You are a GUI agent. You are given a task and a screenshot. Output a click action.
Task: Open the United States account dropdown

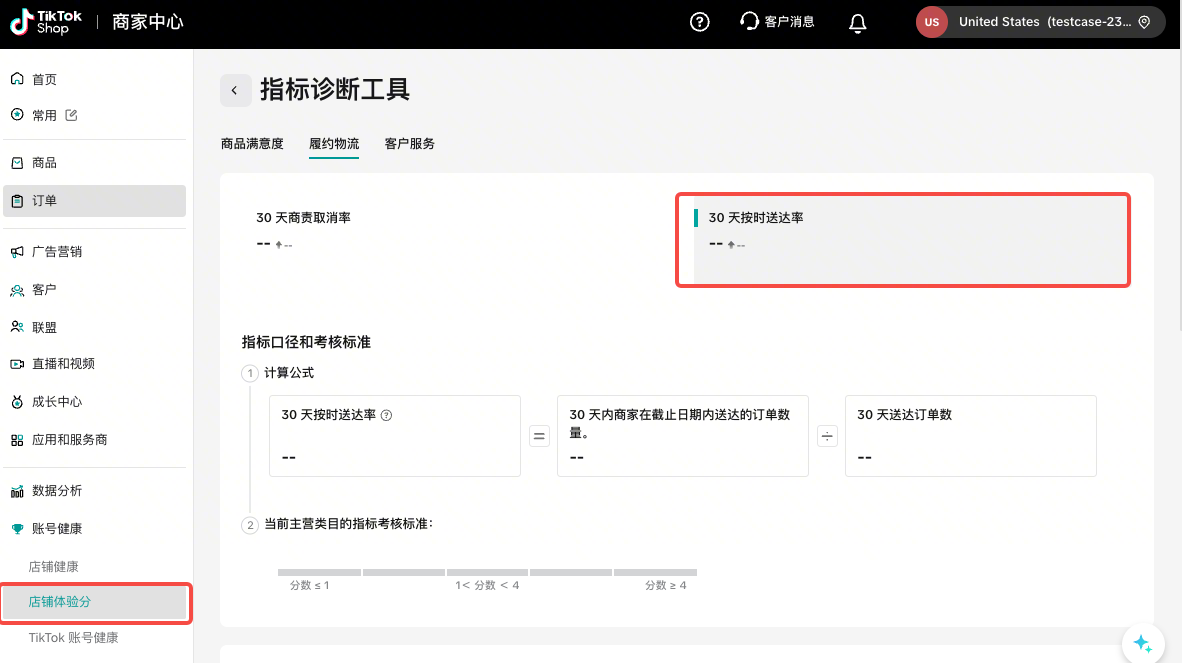[x=1040, y=22]
